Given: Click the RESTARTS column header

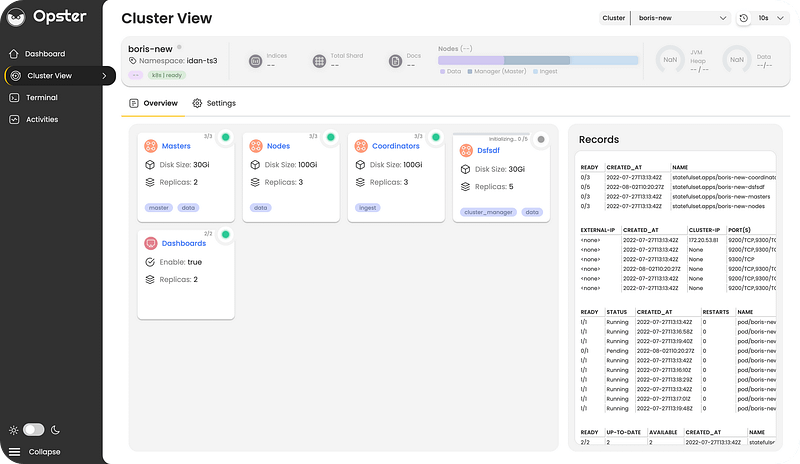Looking at the screenshot, I should click(x=715, y=312).
